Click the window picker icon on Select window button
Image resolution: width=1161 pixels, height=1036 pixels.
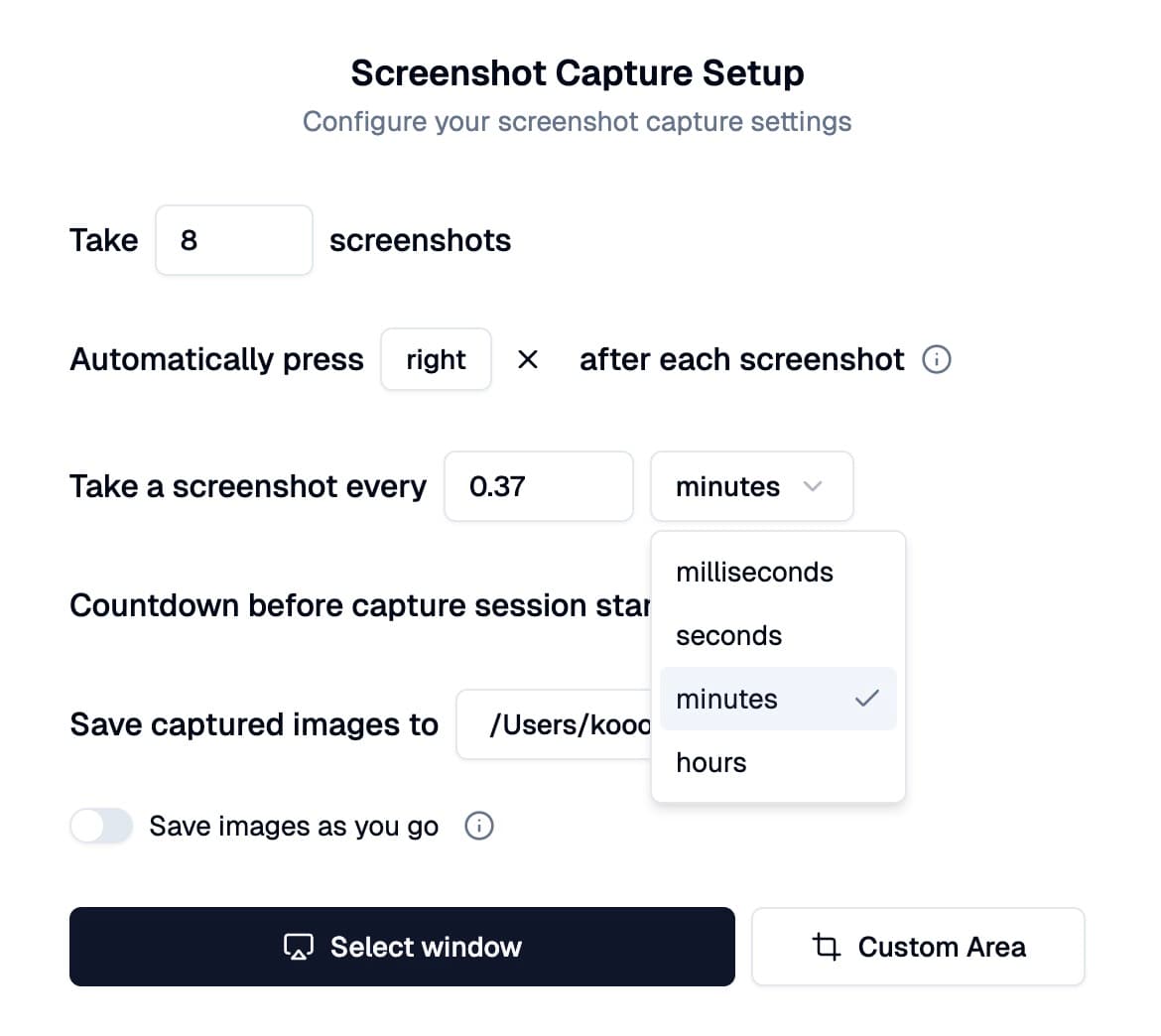(x=298, y=947)
